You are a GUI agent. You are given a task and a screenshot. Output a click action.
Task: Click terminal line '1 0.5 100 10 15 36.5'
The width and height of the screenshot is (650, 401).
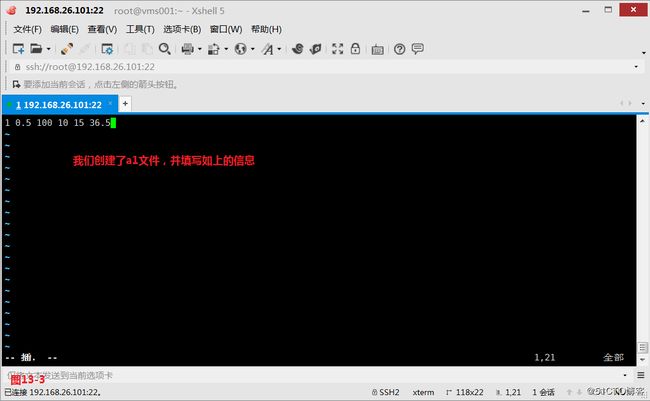[58, 123]
